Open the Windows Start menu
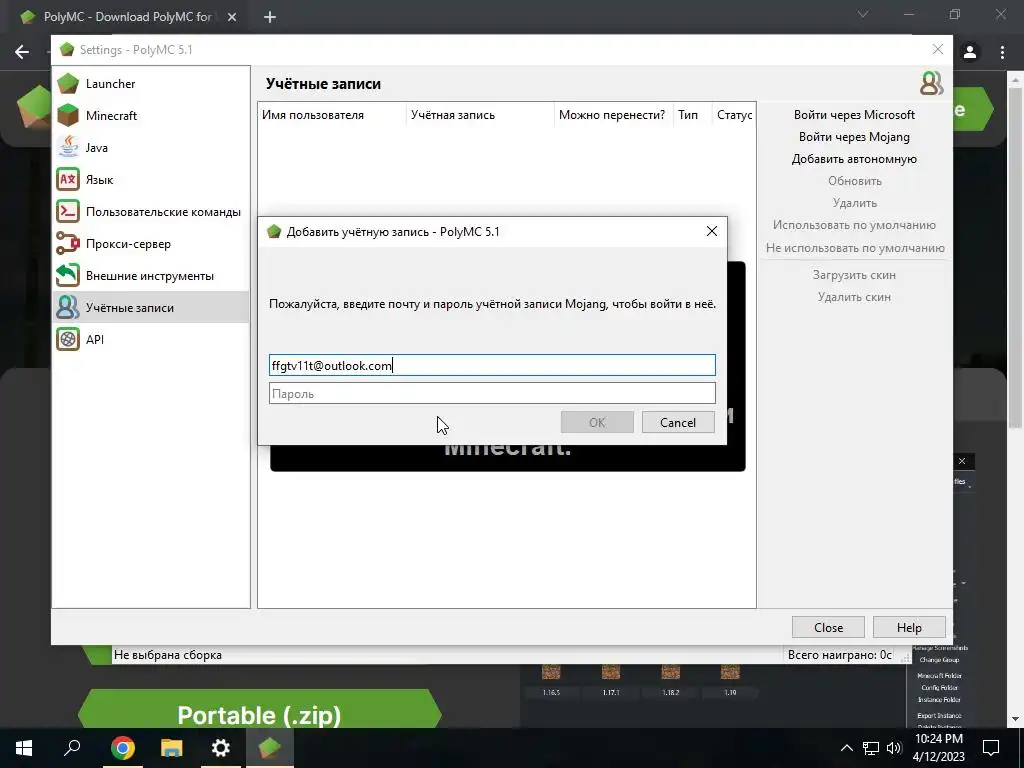The image size is (1024, 768). [x=24, y=748]
